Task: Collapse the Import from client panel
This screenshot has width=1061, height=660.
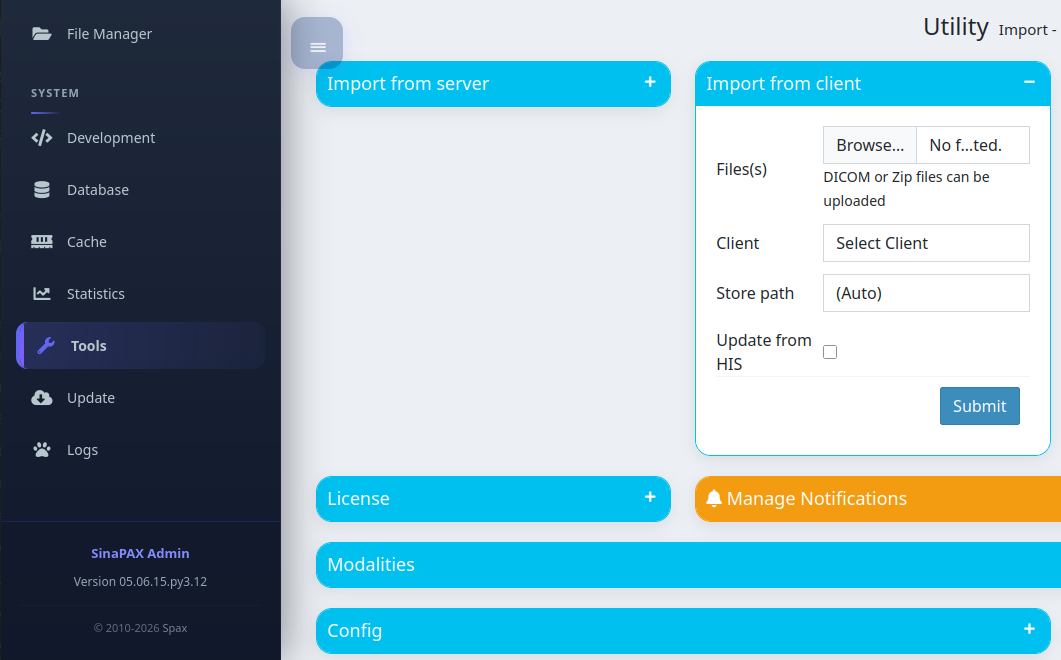Action: [1029, 82]
